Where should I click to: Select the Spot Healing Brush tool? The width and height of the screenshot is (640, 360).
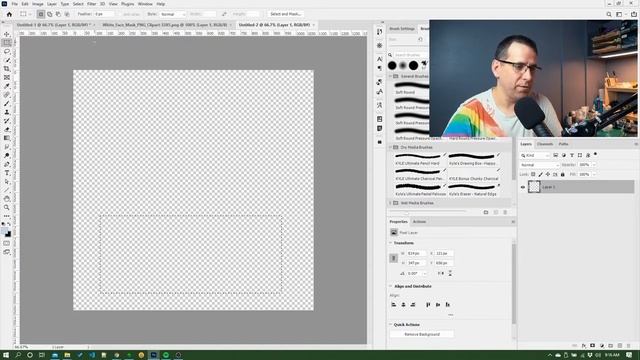pos(7,95)
